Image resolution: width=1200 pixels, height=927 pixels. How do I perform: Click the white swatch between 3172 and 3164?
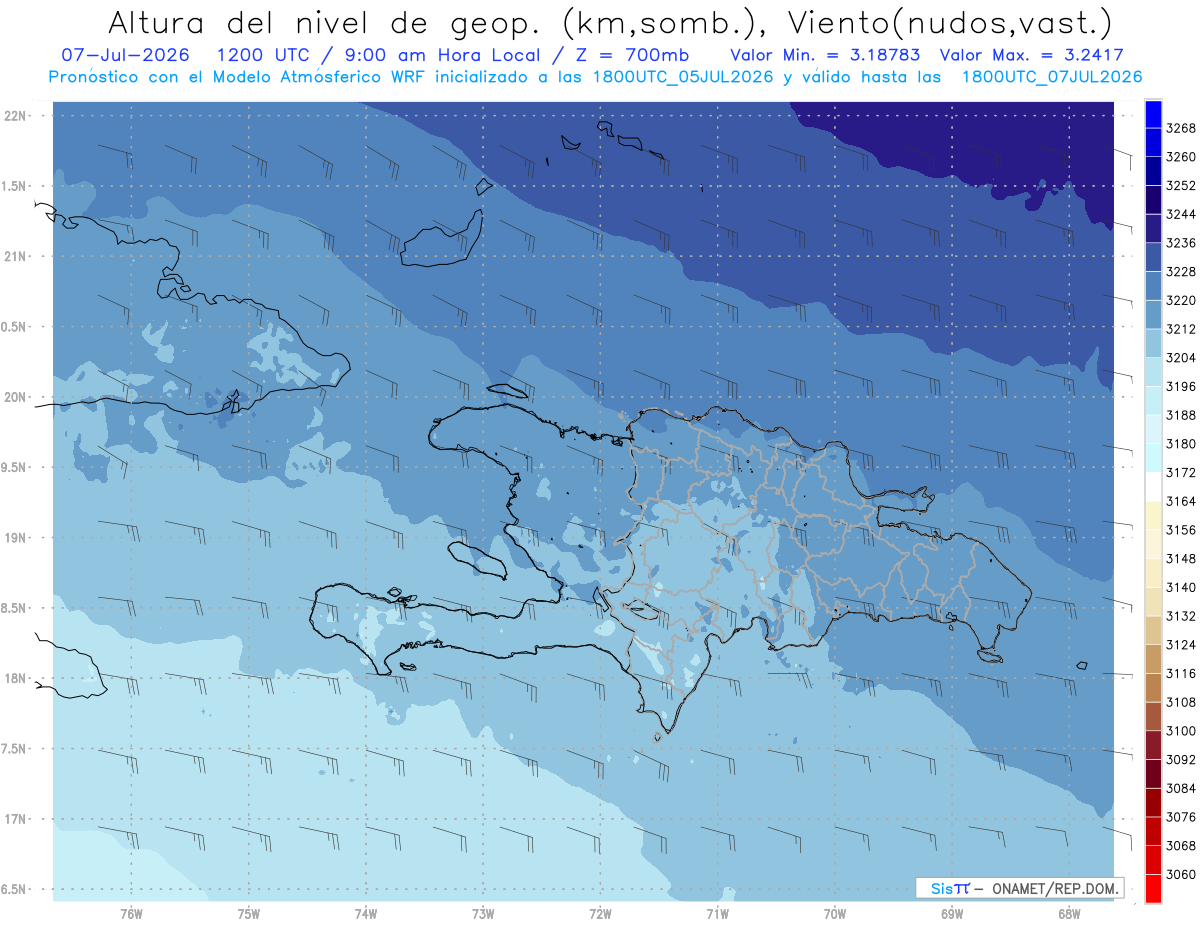(x=1153, y=487)
